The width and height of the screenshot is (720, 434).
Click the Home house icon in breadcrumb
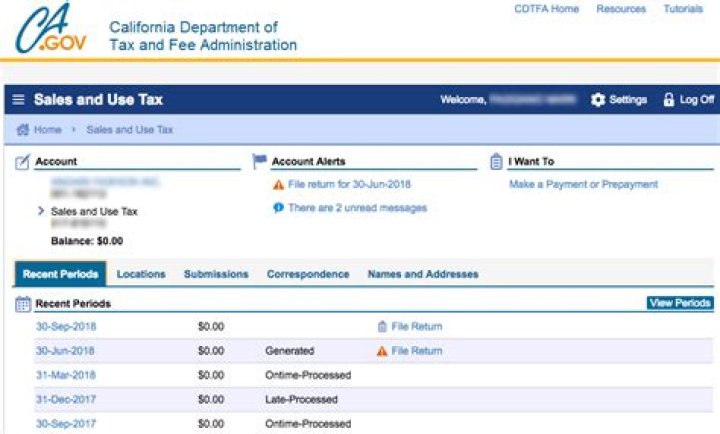click(x=22, y=130)
